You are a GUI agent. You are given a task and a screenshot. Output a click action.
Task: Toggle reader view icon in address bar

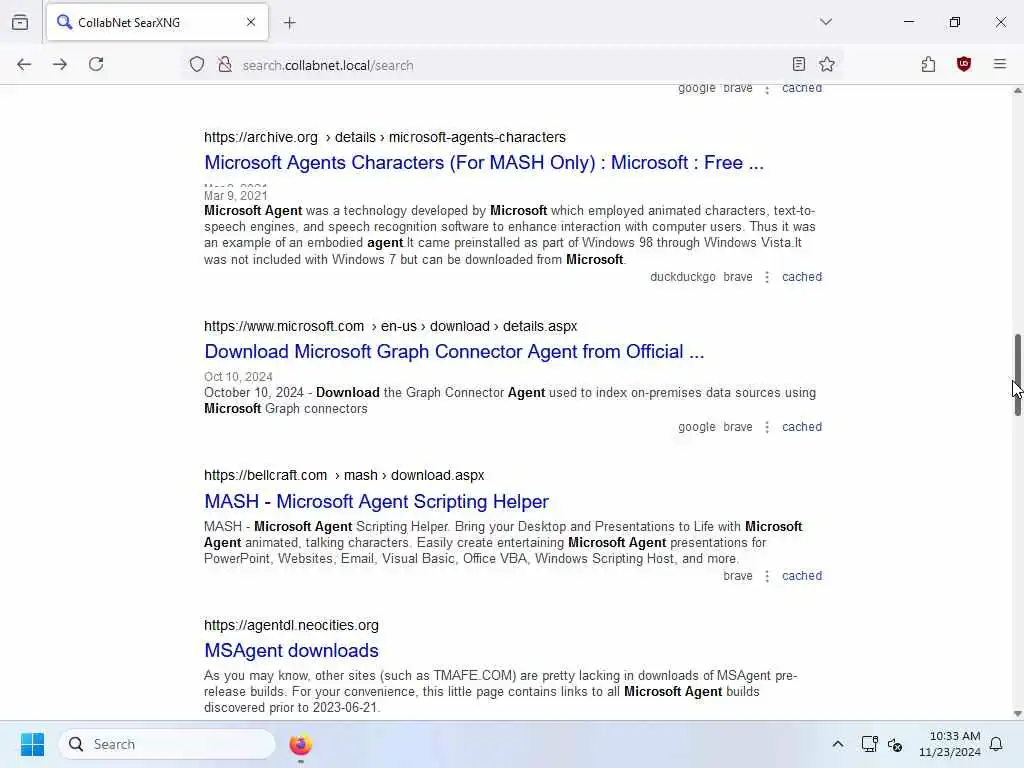(x=799, y=64)
